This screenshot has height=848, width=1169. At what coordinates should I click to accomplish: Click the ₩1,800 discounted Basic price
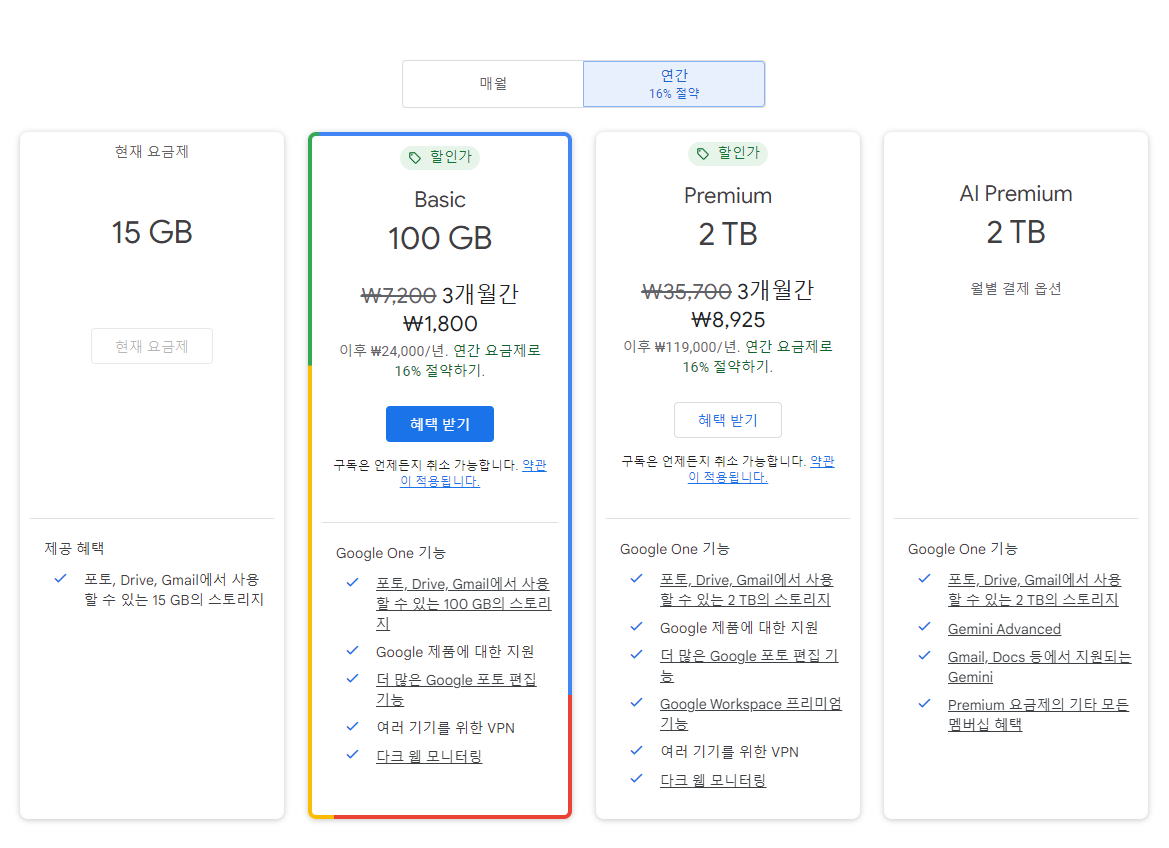tap(440, 324)
